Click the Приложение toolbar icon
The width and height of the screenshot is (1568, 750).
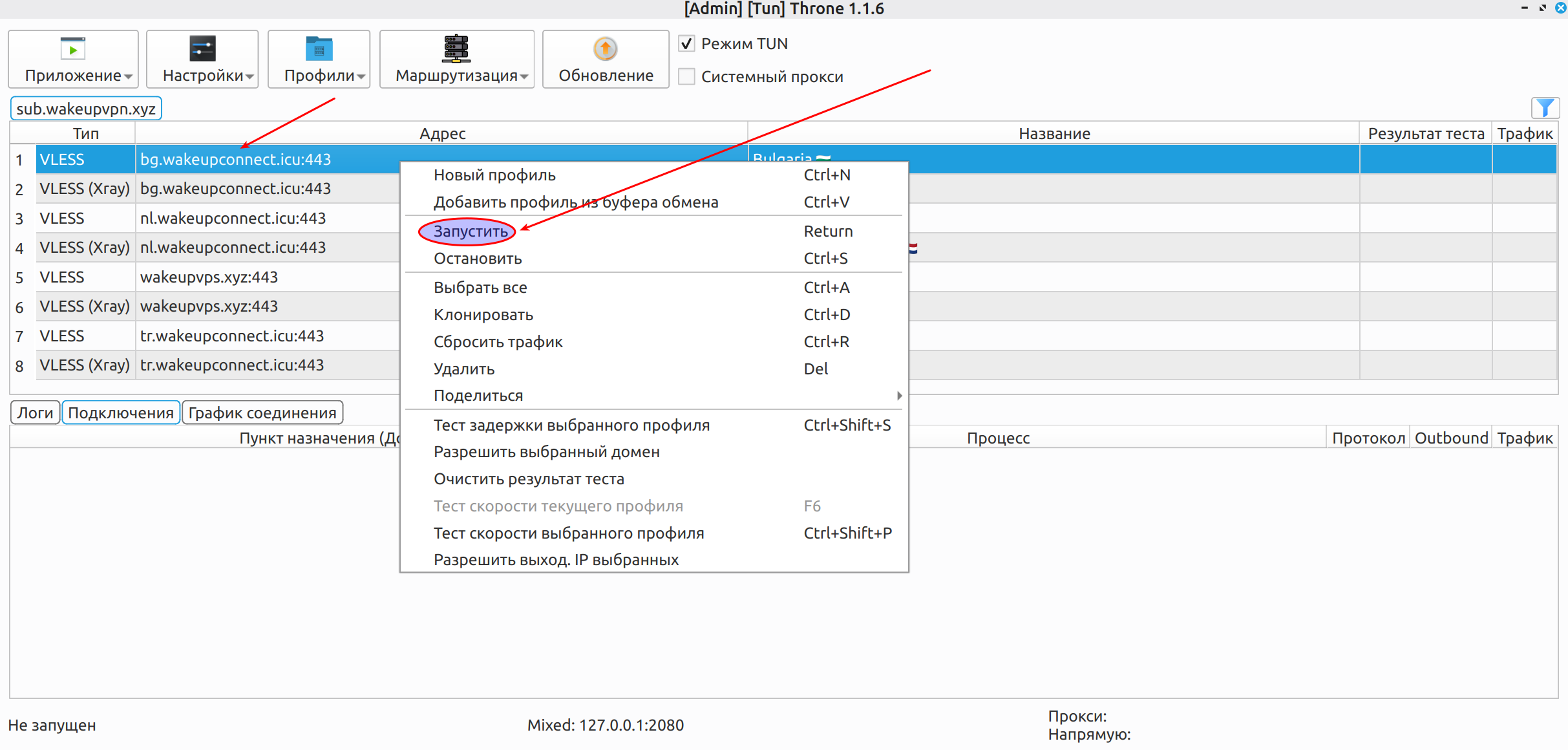tap(72, 48)
